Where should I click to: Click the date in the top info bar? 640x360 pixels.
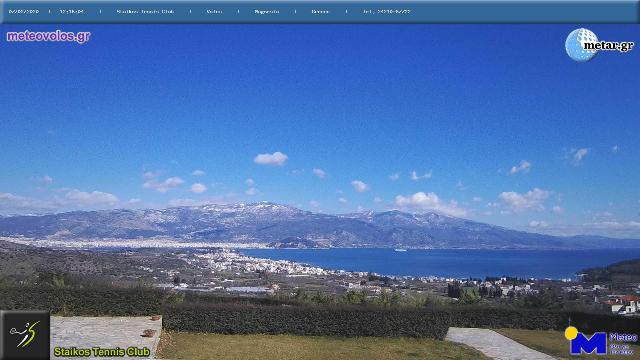click(24, 11)
